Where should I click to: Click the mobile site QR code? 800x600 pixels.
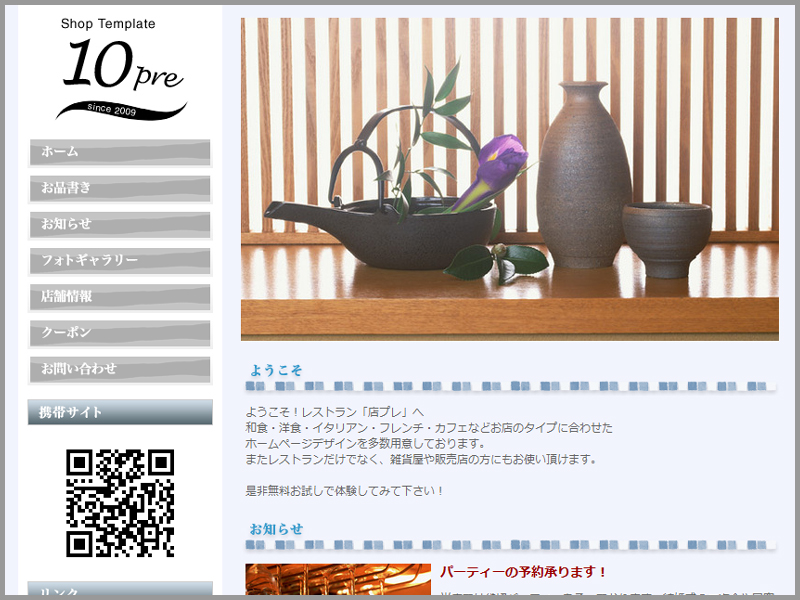point(120,503)
